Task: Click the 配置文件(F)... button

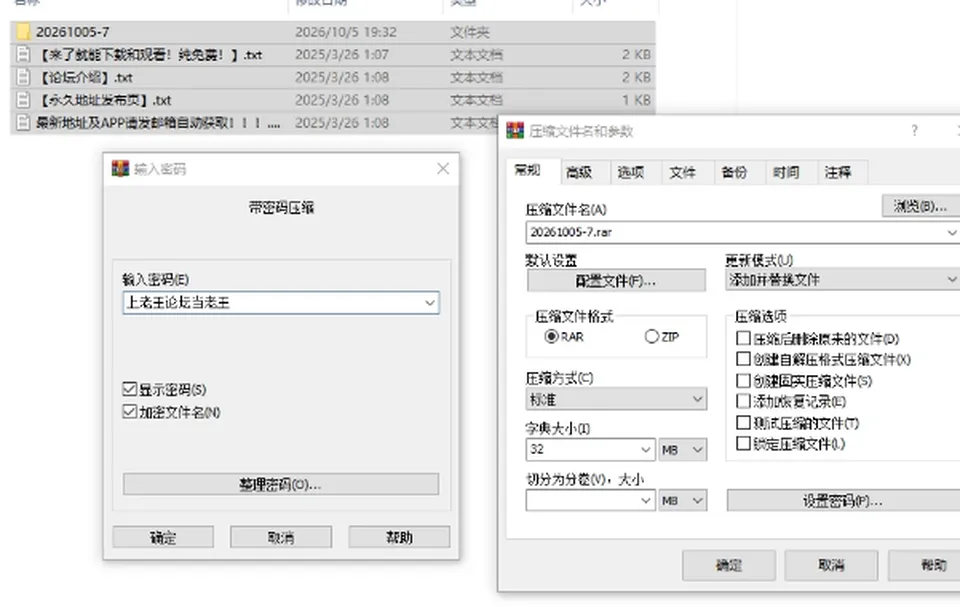Action: (616, 281)
